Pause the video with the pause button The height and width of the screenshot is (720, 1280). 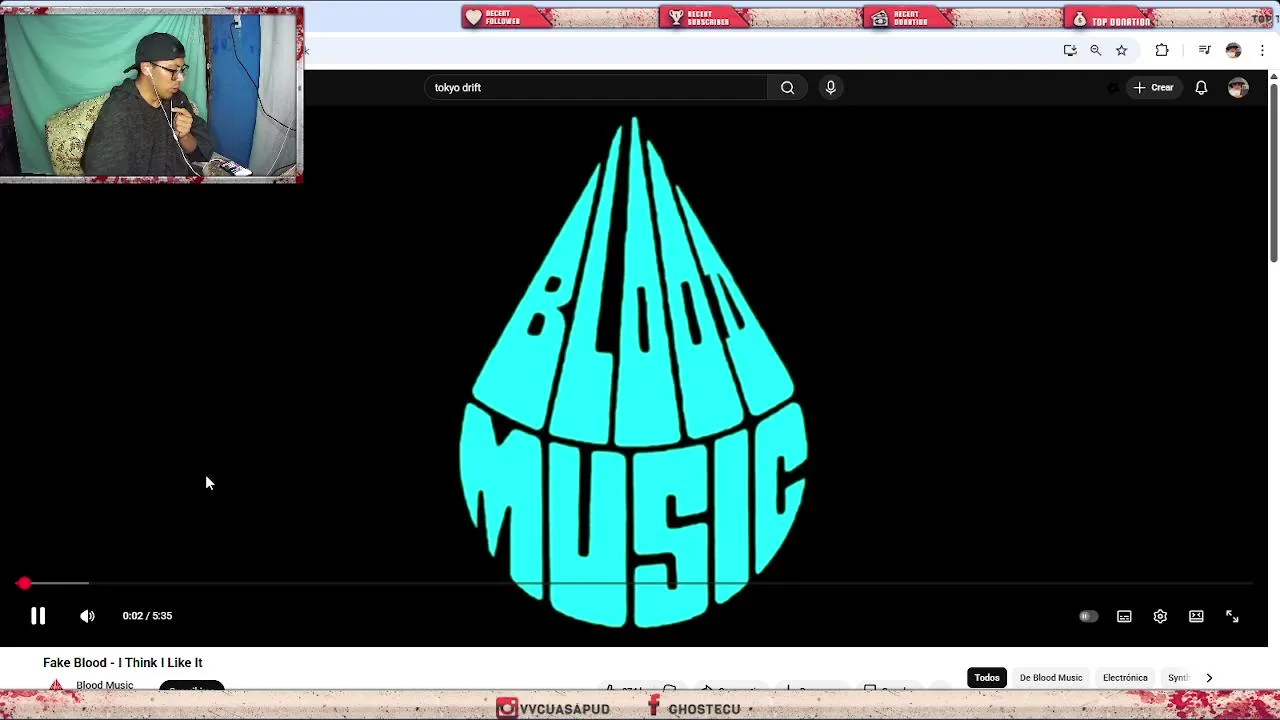38,616
